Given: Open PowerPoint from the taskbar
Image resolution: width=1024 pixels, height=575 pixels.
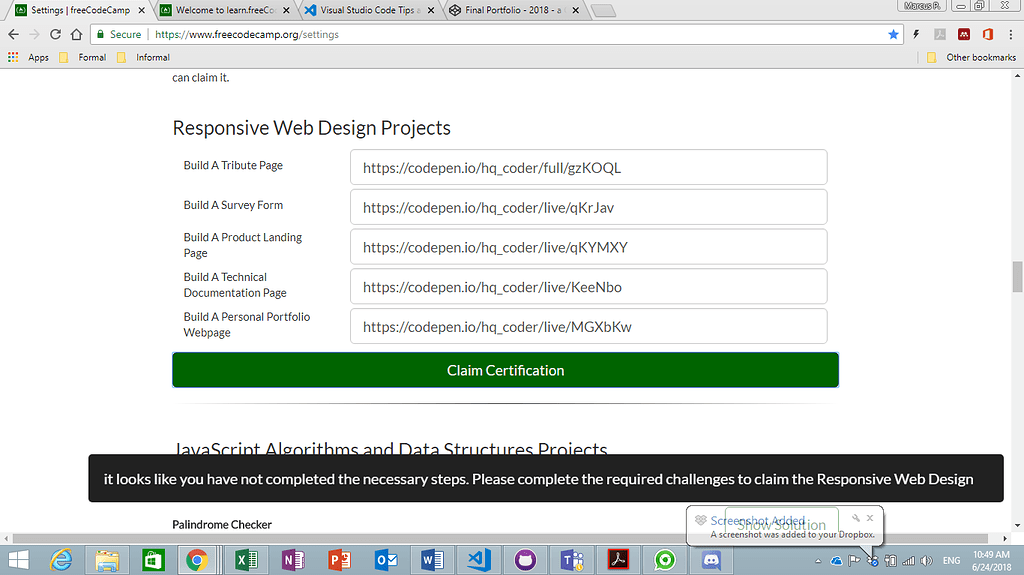Looking at the screenshot, I should click(340, 560).
